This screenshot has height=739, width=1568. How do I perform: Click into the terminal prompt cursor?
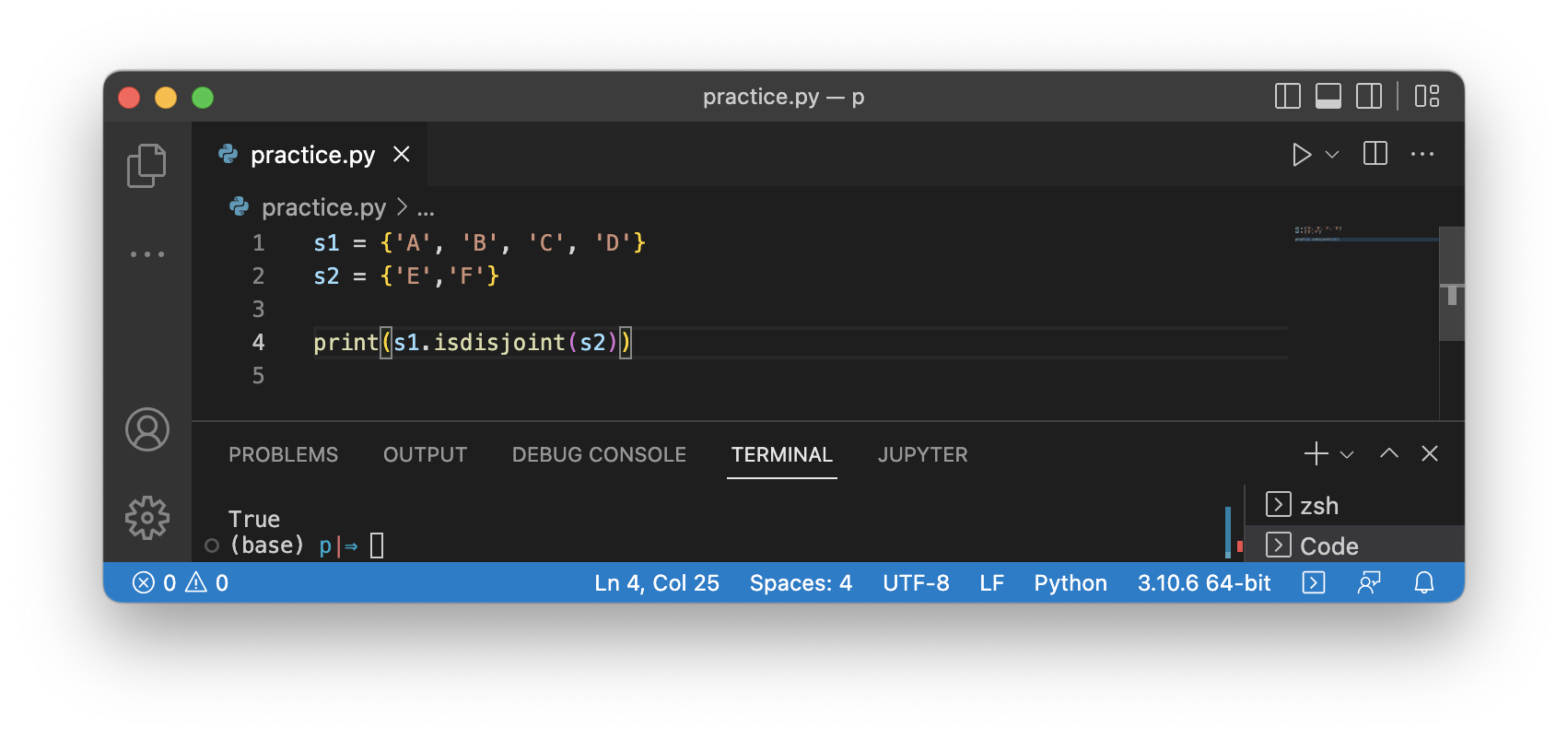click(377, 546)
